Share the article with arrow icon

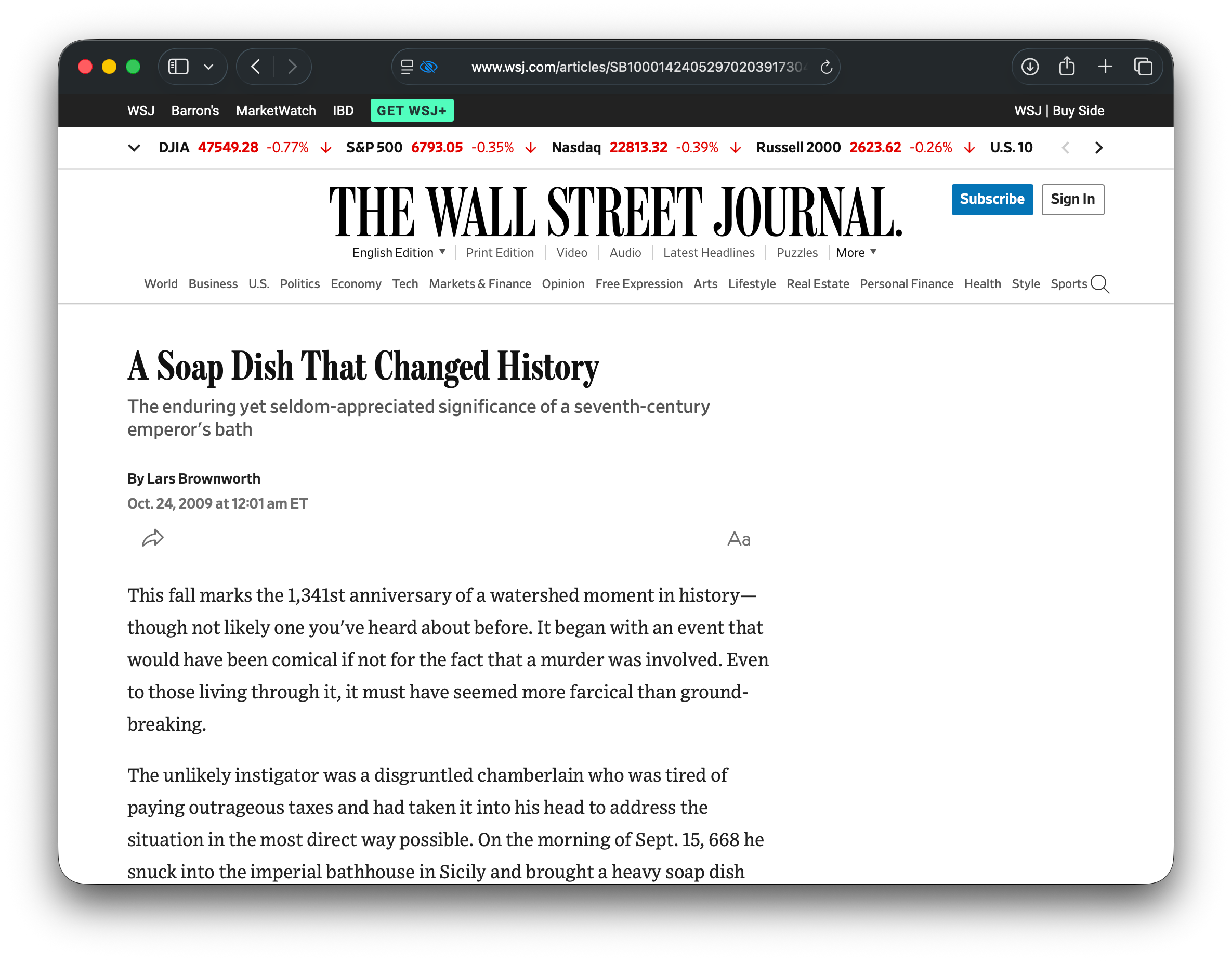pos(152,538)
